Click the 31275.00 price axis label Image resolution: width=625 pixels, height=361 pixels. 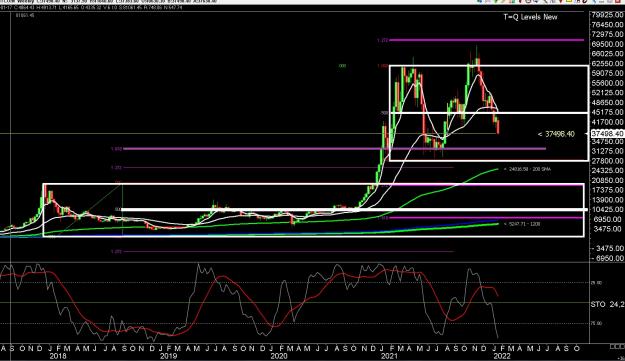[x=607, y=151]
